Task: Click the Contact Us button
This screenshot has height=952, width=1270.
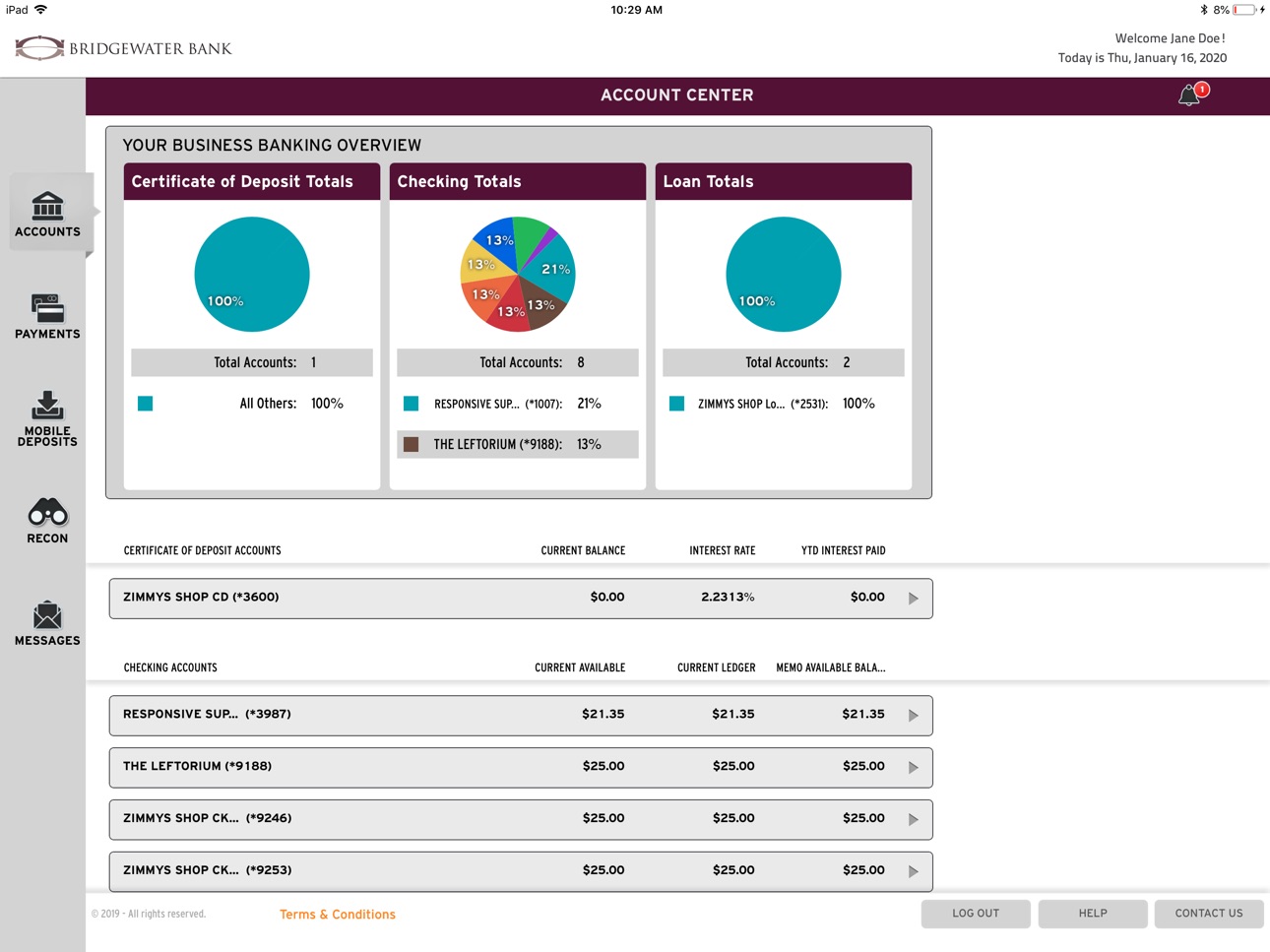Action: click(x=1209, y=914)
